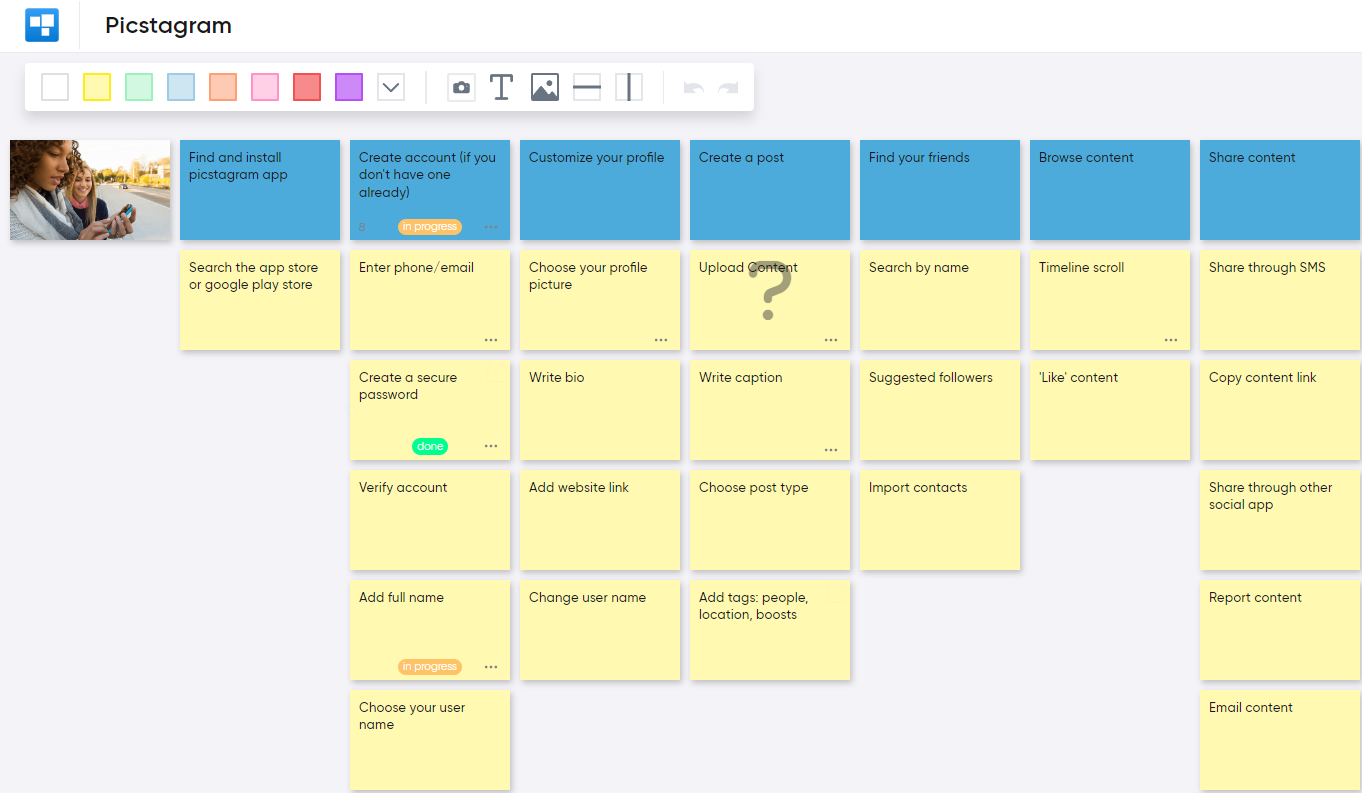Redo the last action
Image resolution: width=1362 pixels, height=793 pixels.
point(728,88)
